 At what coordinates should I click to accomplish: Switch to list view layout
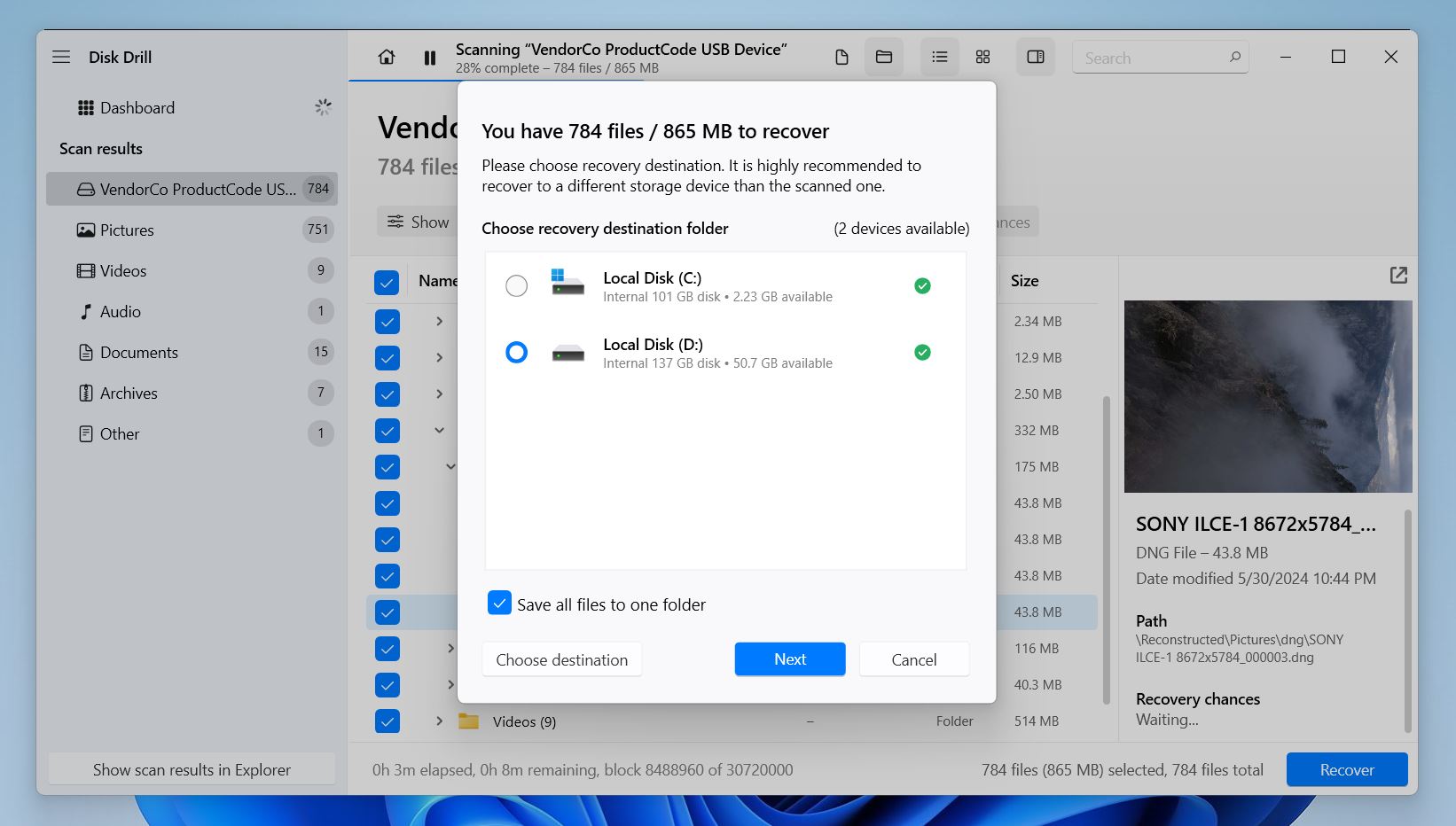(939, 58)
